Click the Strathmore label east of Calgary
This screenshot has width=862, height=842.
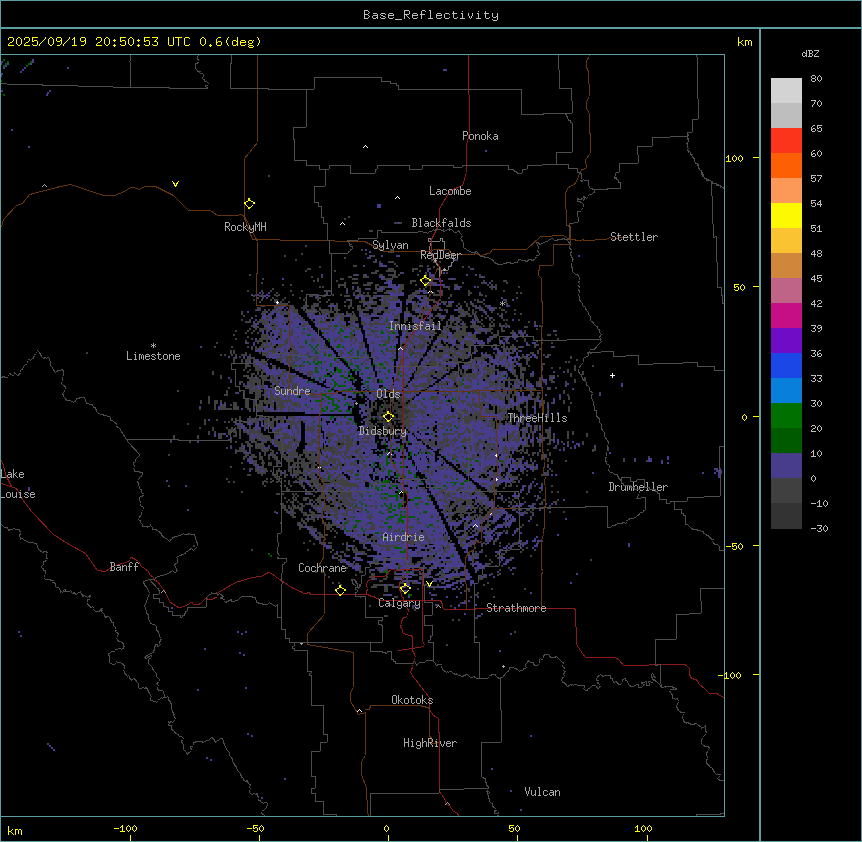click(516, 608)
